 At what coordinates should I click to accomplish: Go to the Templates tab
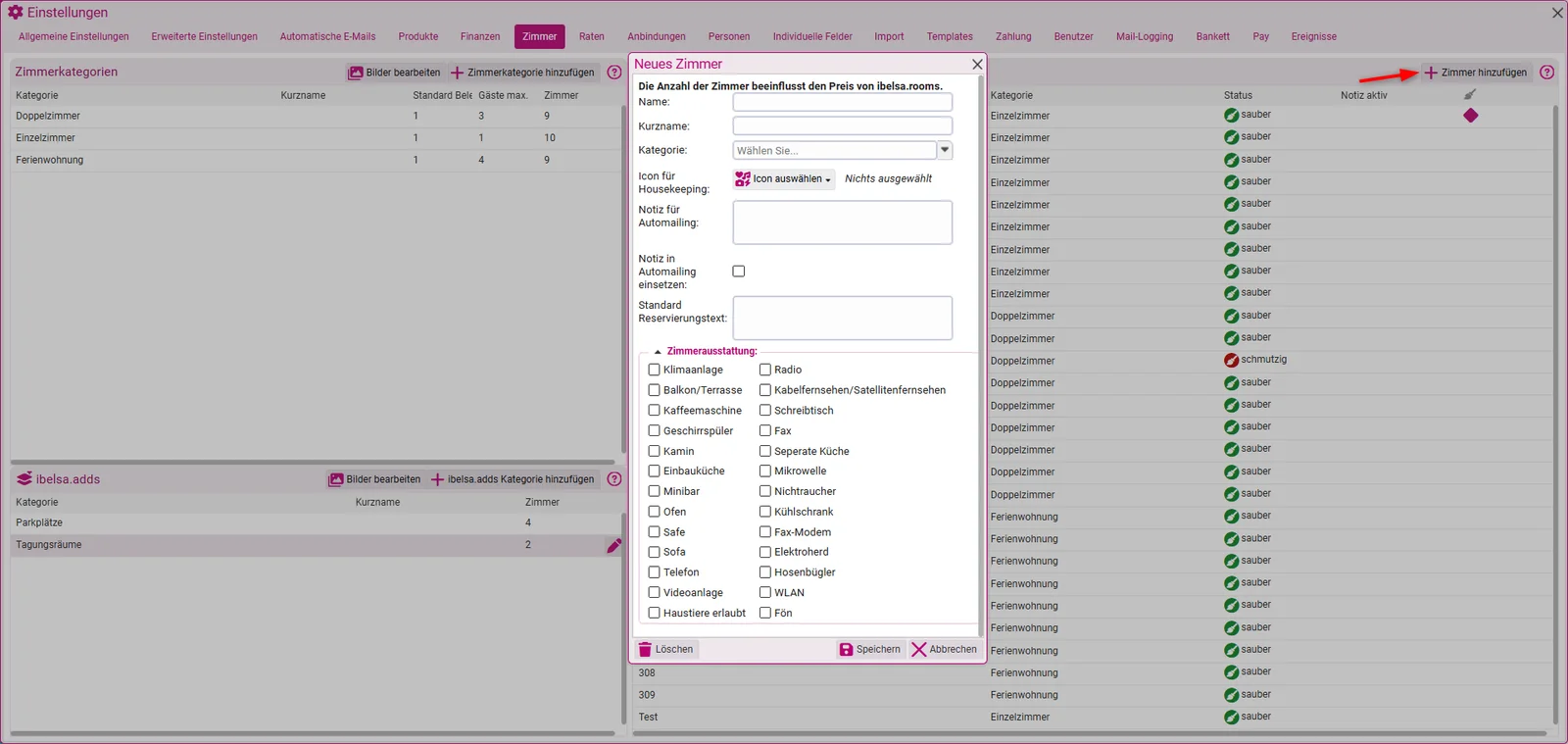pyautogui.click(x=950, y=37)
